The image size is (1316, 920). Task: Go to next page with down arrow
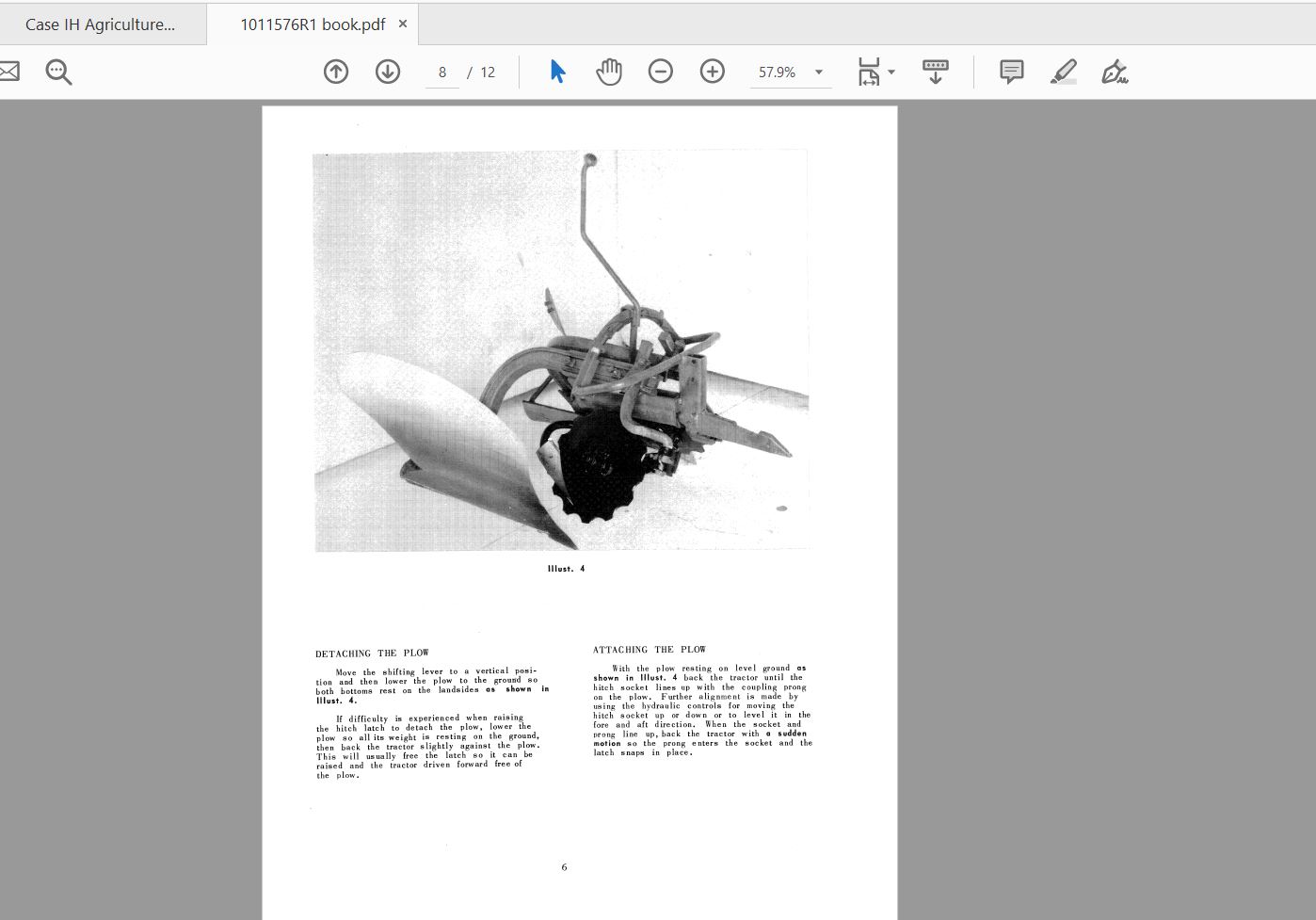[388, 72]
